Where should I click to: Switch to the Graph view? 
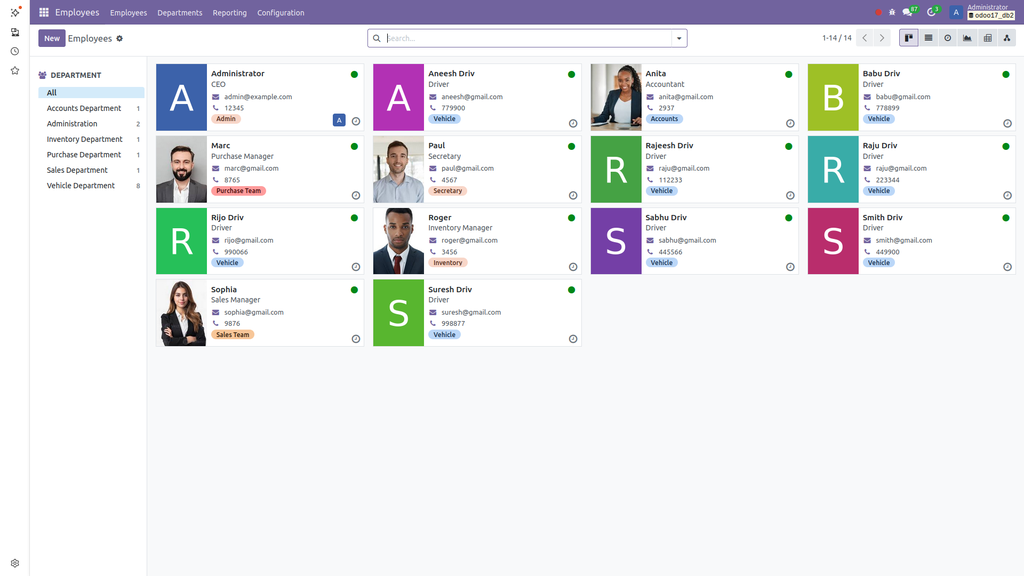coord(966,38)
